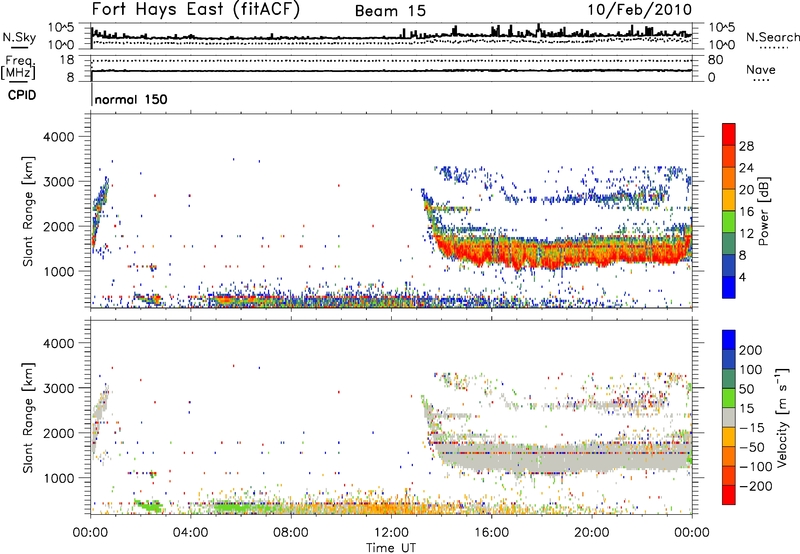The image size is (800, 554).
Task: Click the 'Power [dB]' colorbar label
Action: pyautogui.click(x=764, y=211)
